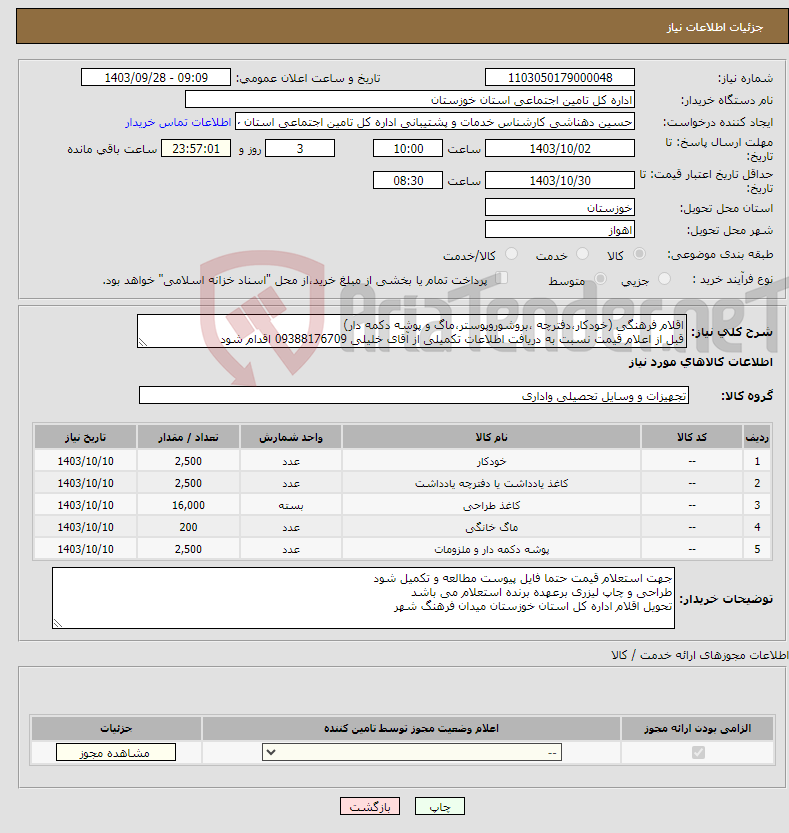The width and height of the screenshot is (789, 833).
Task: Click the remaining time field 23:57:01
Action: point(196,149)
